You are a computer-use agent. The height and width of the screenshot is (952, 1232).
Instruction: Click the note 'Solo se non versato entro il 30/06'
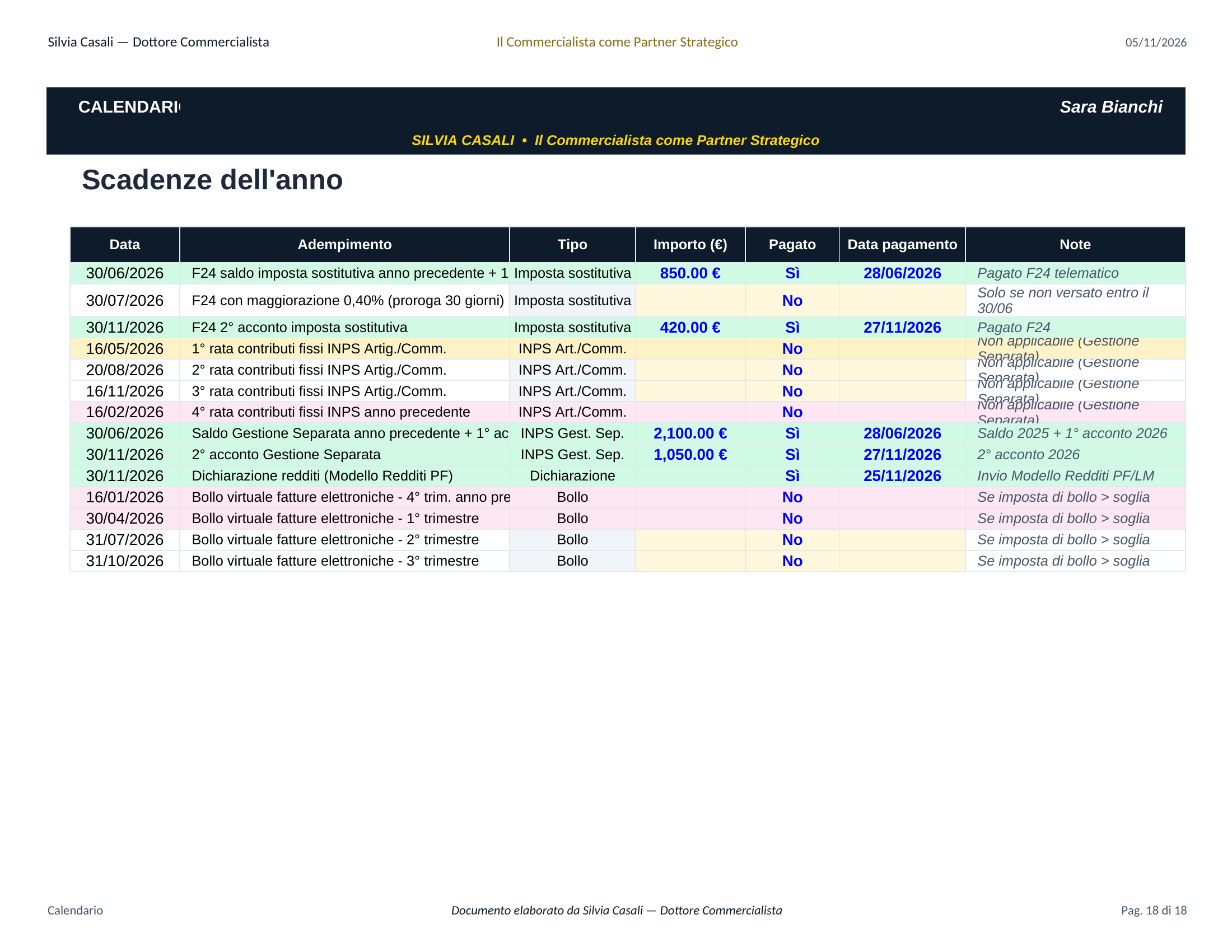[1062, 301]
